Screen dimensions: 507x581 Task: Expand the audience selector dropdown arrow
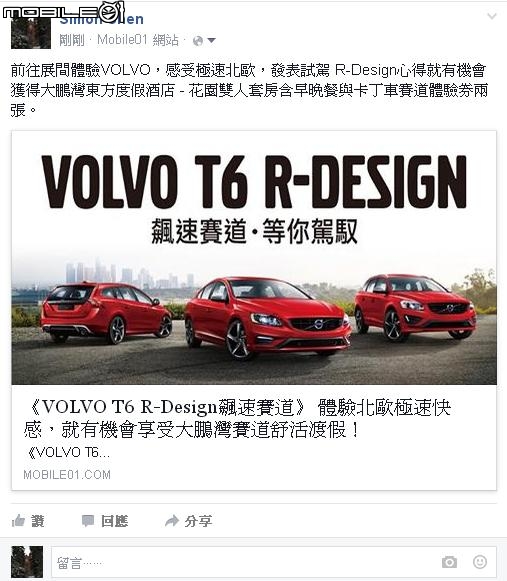coord(211,40)
